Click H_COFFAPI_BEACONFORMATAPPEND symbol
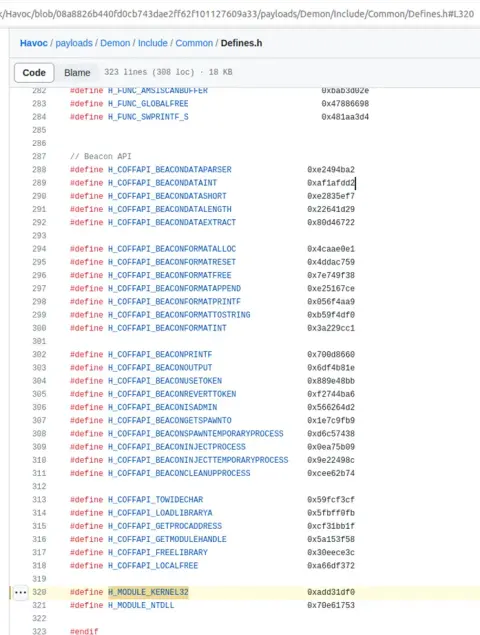The image size is (480, 635). pyautogui.click(x=174, y=288)
